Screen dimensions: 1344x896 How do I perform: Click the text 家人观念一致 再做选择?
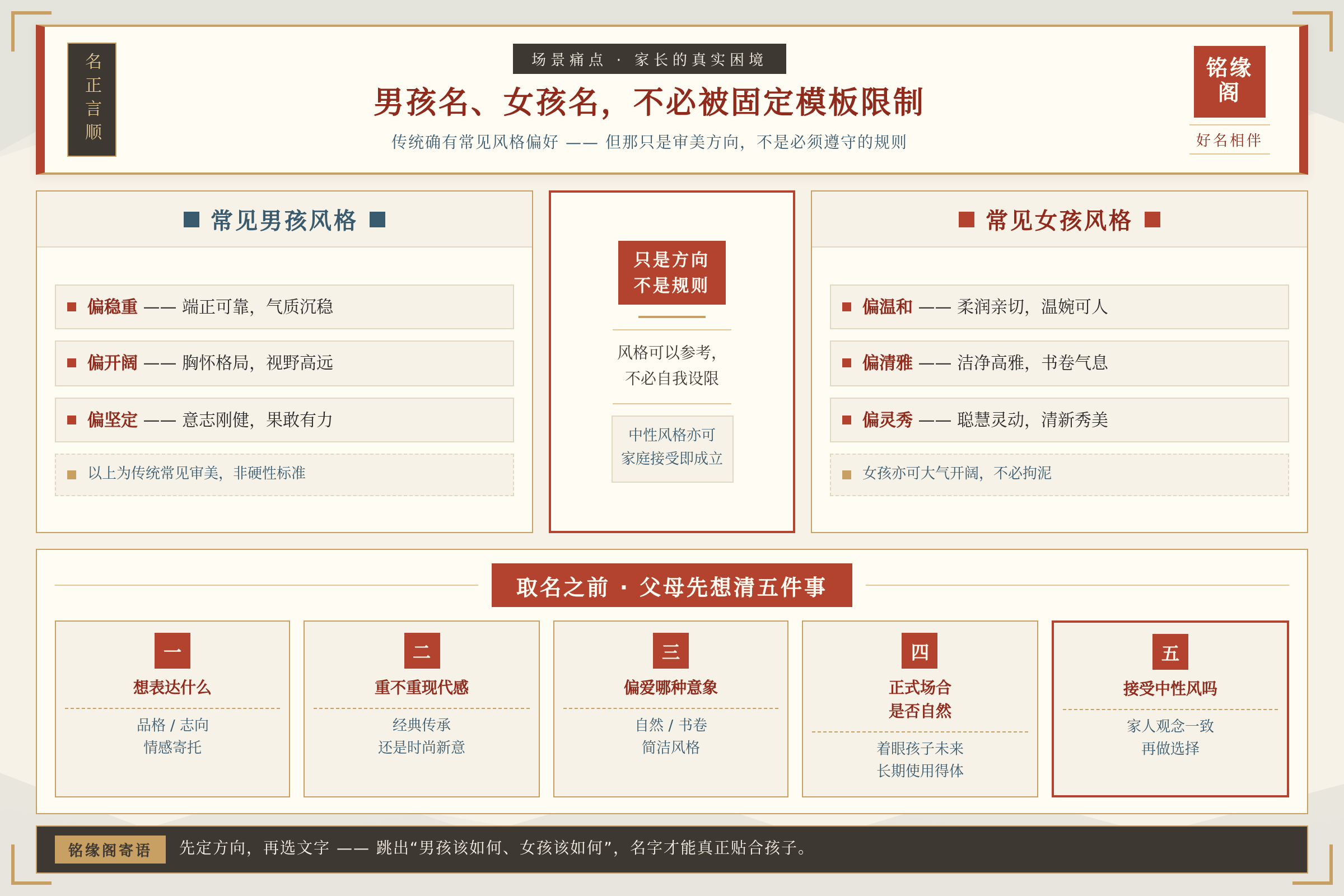click(x=1170, y=736)
